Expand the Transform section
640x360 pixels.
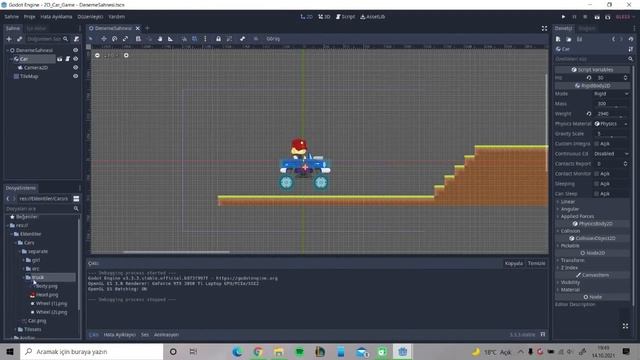(571, 260)
